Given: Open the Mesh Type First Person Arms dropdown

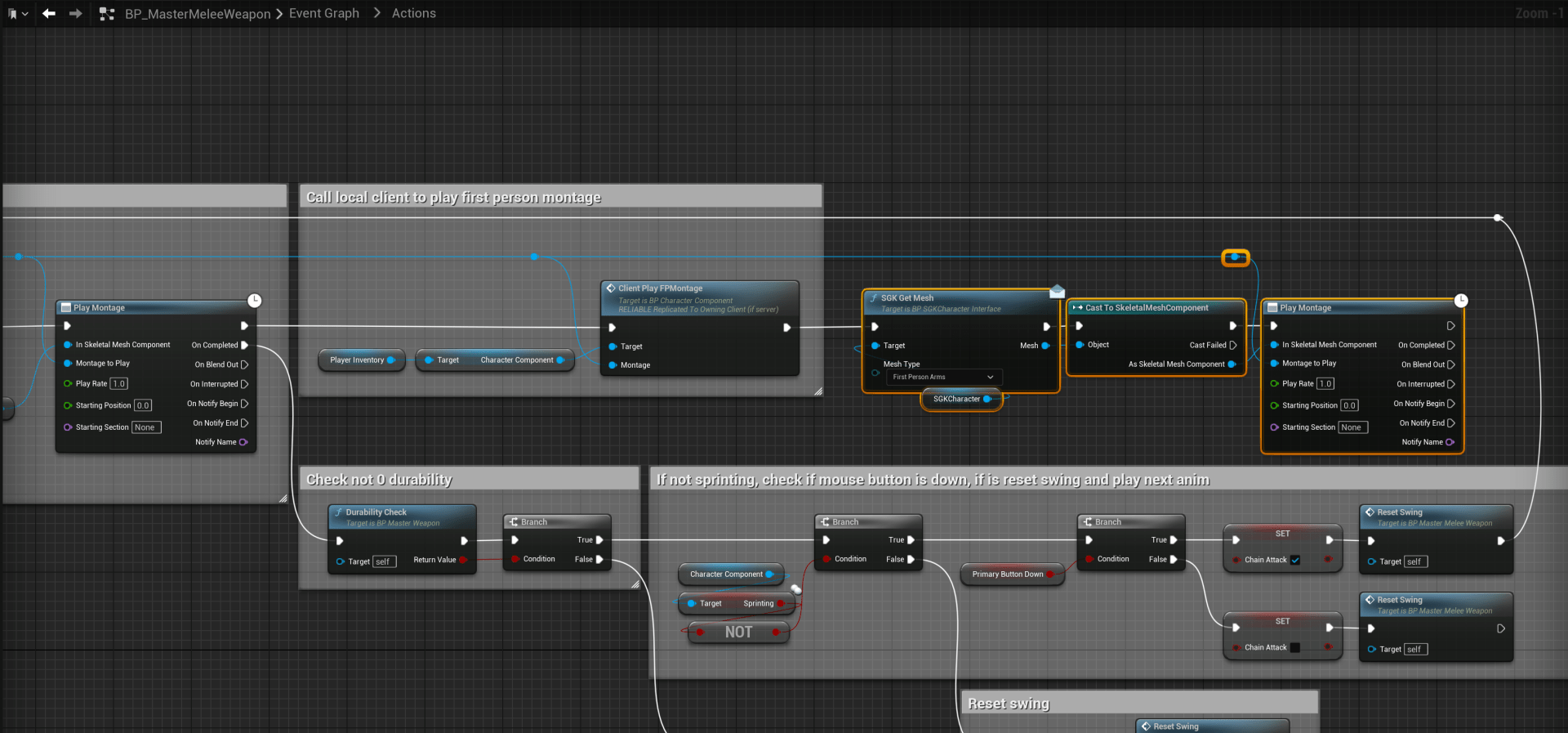Looking at the screenshot, I should coord(943,377).
